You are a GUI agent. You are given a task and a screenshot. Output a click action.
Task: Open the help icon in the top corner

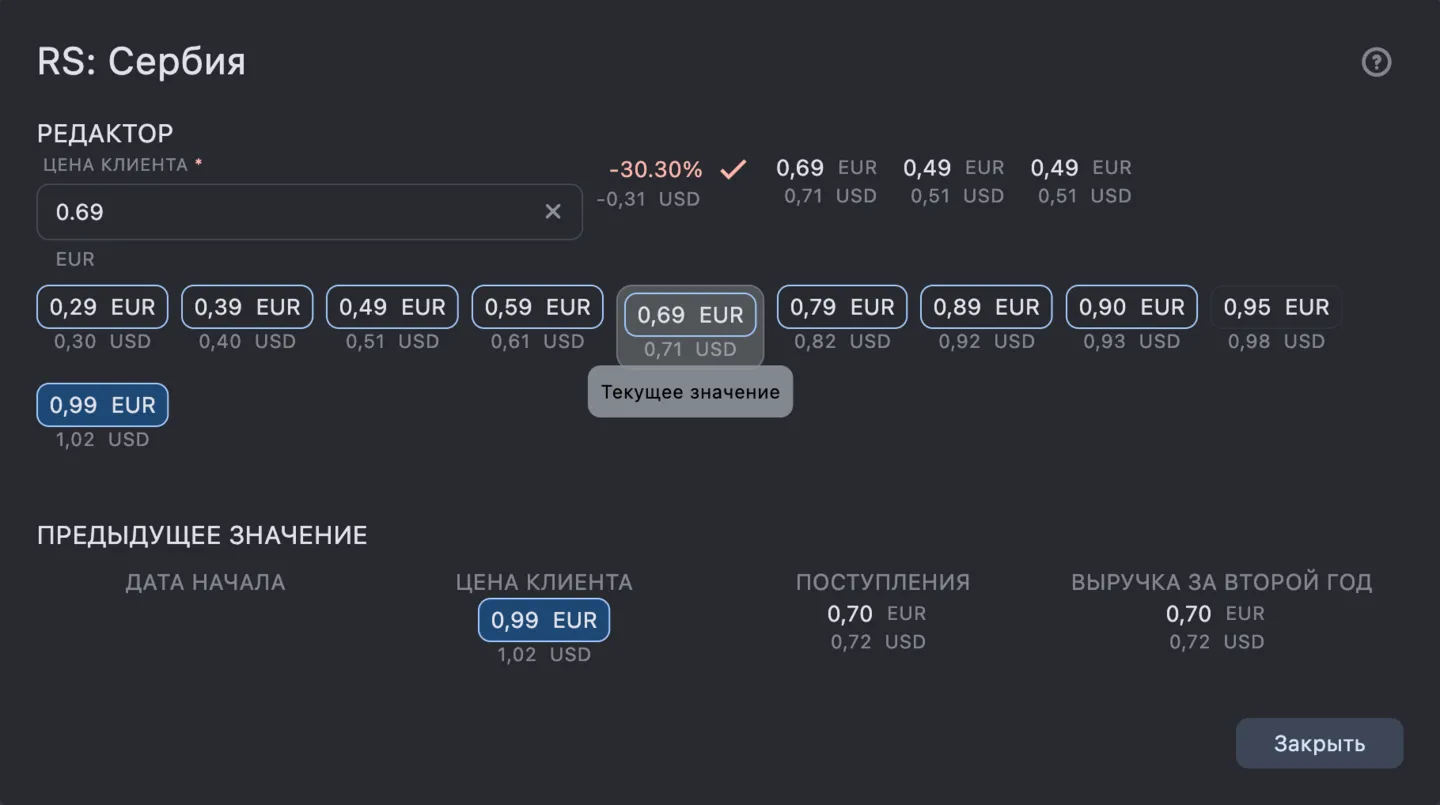point(1376,62)
